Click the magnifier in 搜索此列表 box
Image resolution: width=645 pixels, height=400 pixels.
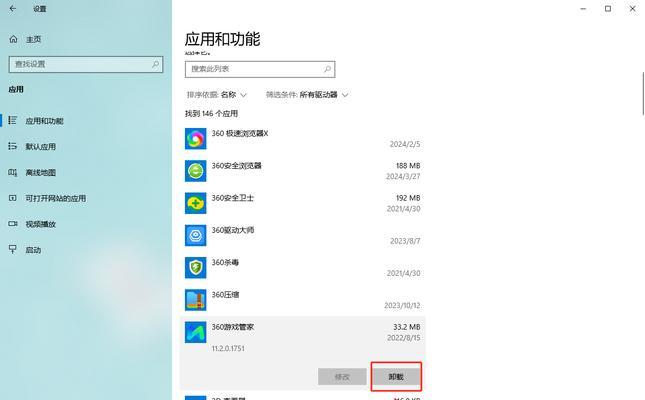click(327, 69)
